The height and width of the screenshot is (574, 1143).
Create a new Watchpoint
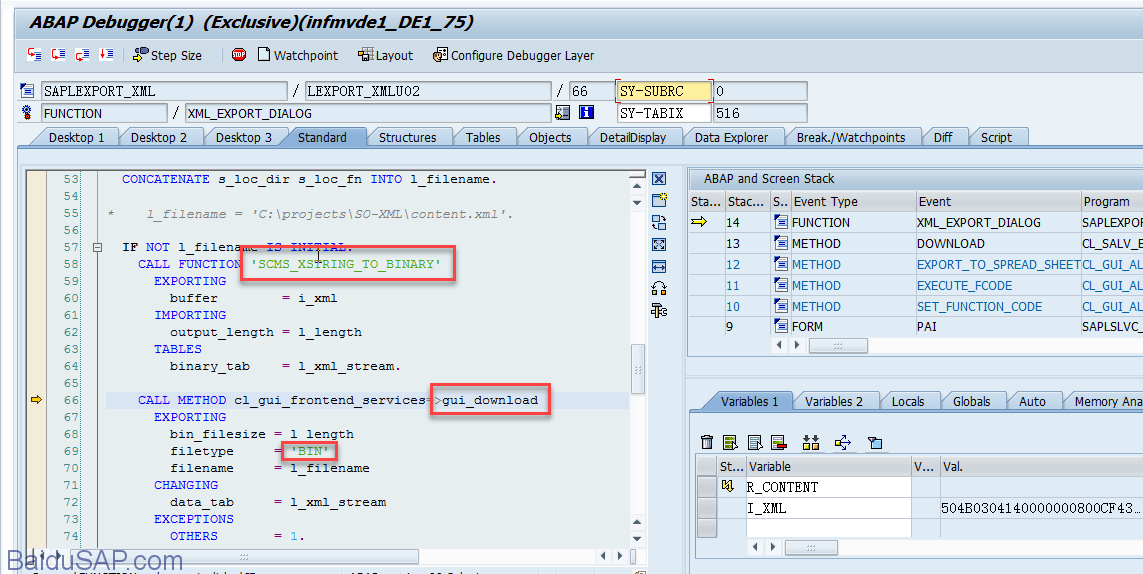coord(297,55)
